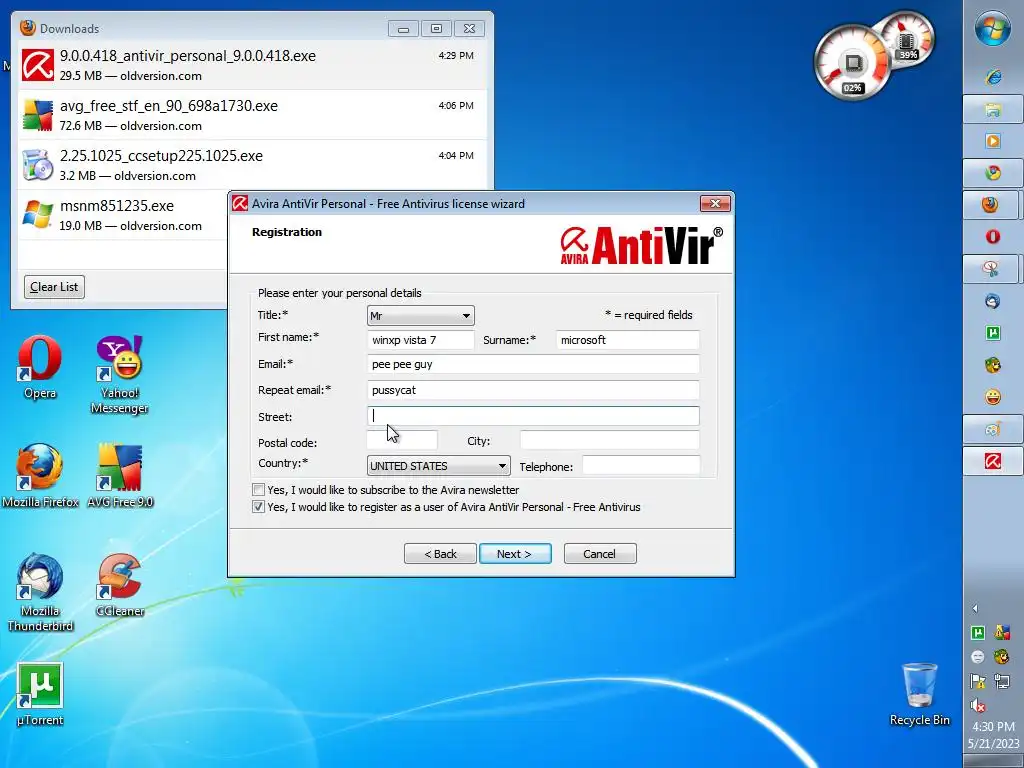This screenshot has width=1024, height=768.
Task: Click the Telephone field
Action: coord(641,466)
